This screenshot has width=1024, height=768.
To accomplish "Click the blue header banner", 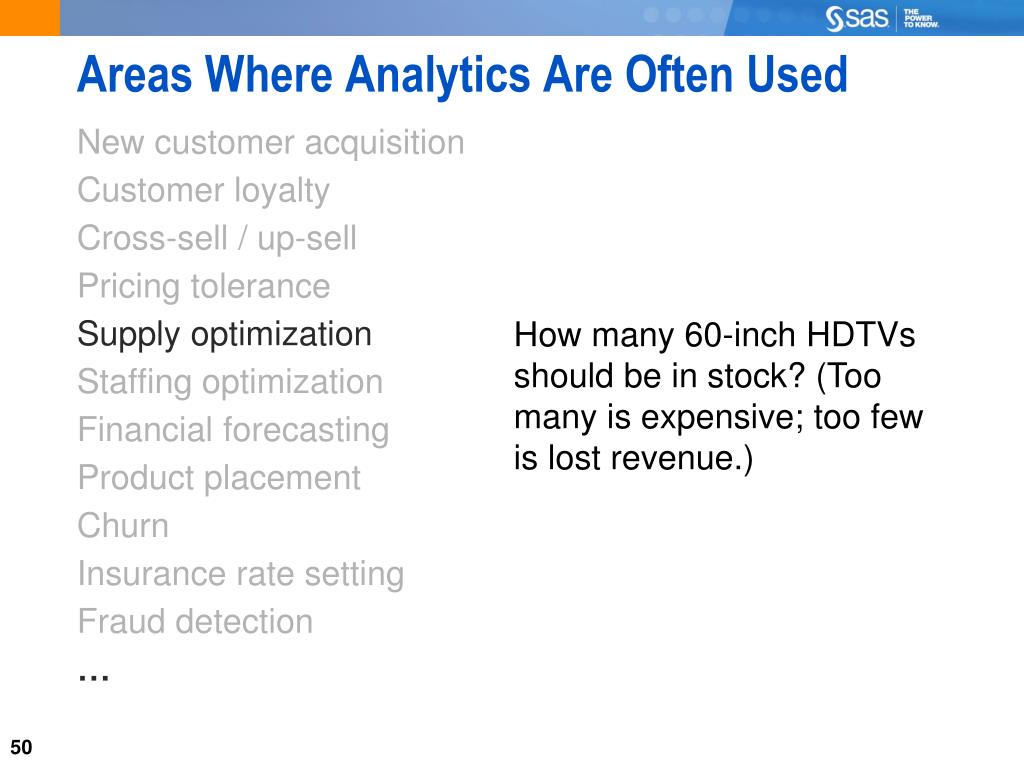I will click(x=542, y=18).
